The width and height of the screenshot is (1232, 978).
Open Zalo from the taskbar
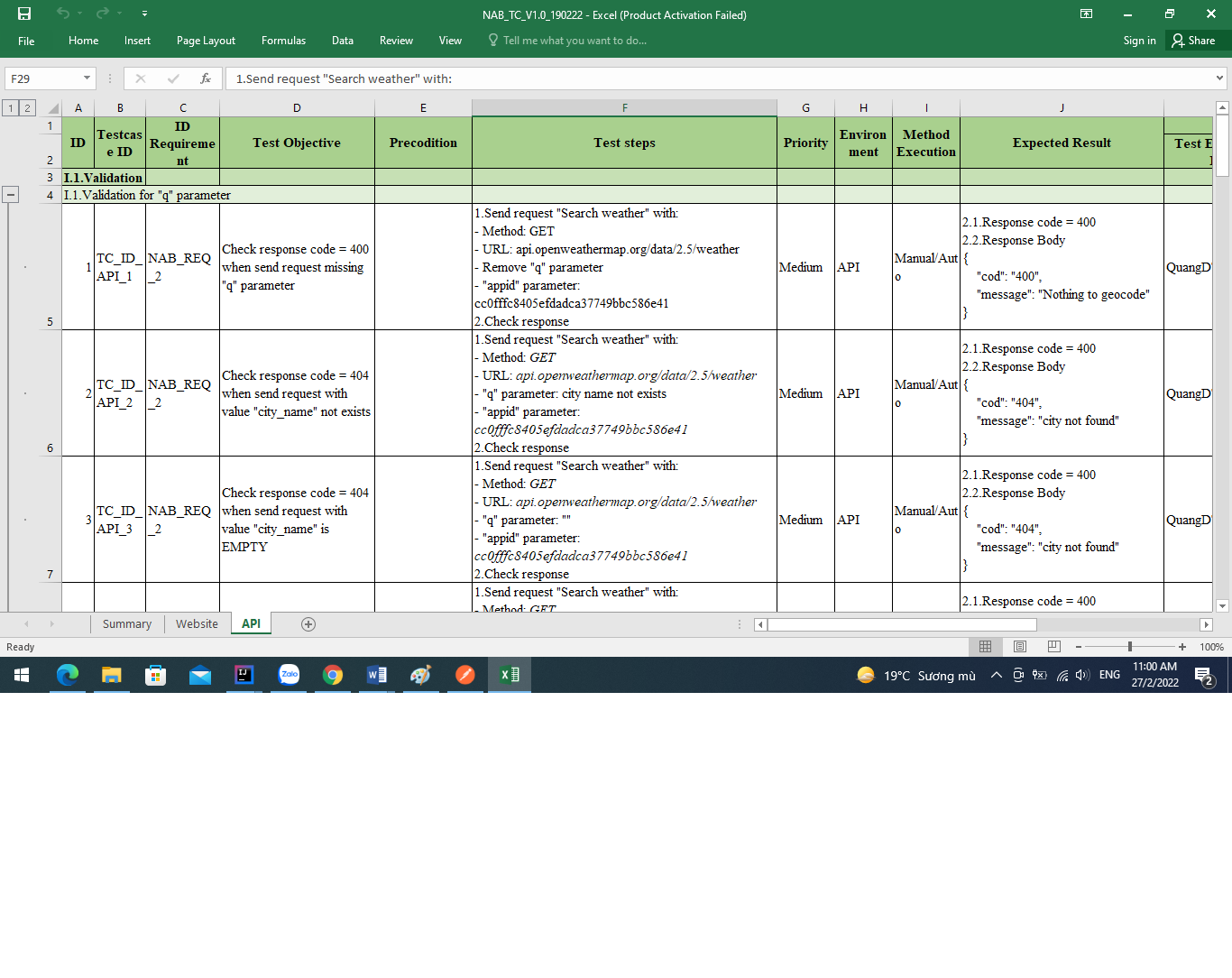[x=289, y=675]
